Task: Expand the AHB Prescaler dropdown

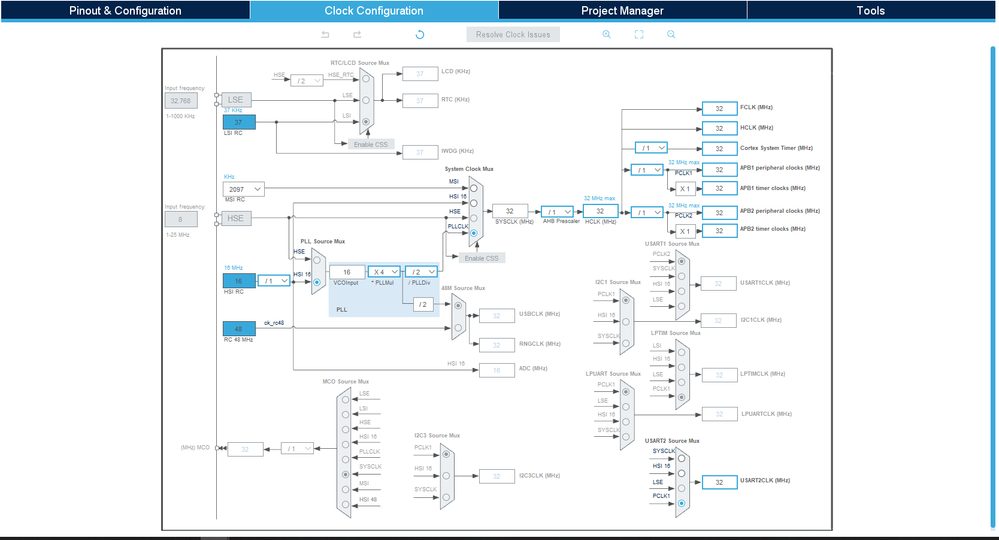Action: 557,211
